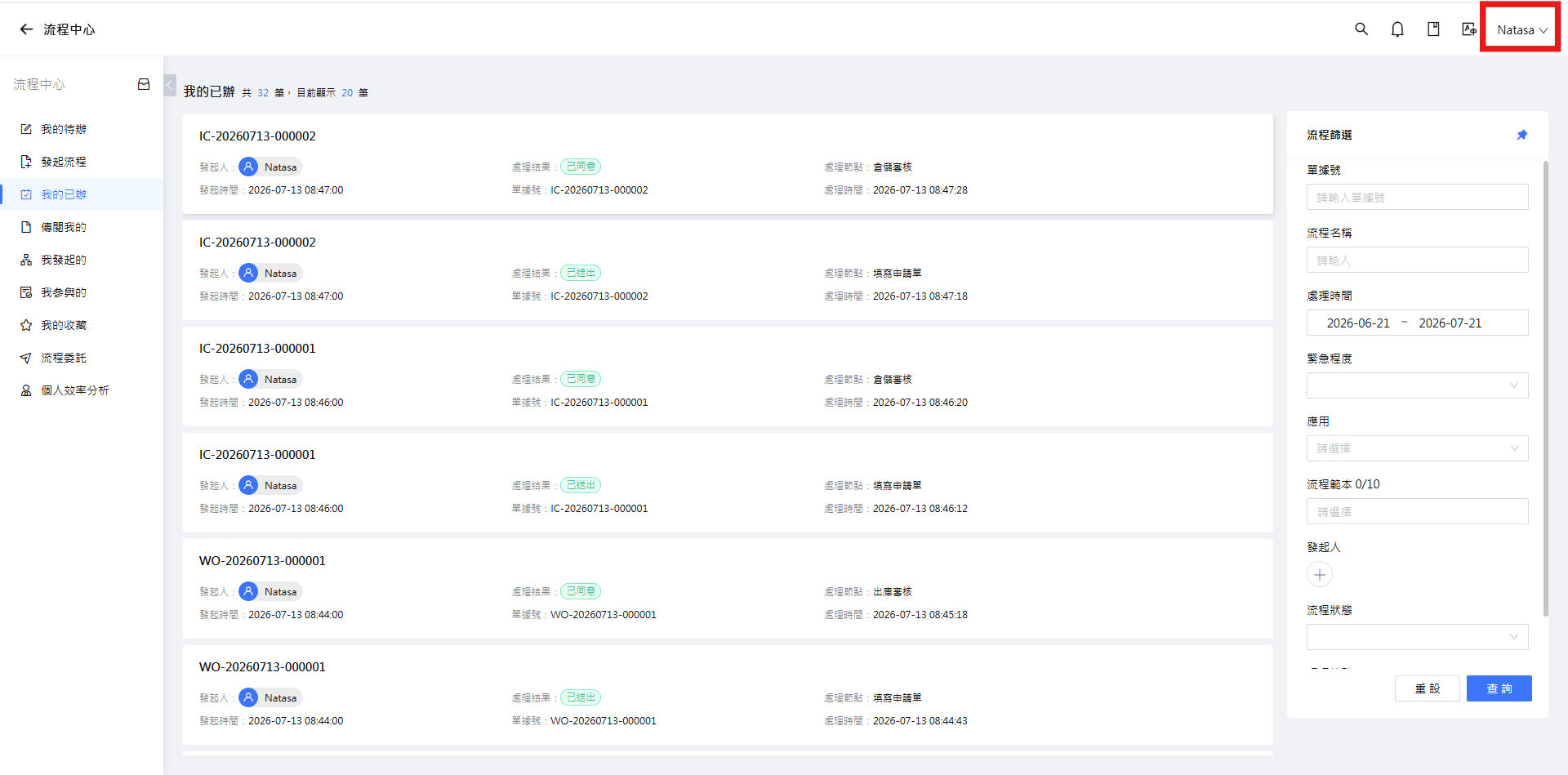
Task: Click the 我參與的 icon
Action: (26, 292)
